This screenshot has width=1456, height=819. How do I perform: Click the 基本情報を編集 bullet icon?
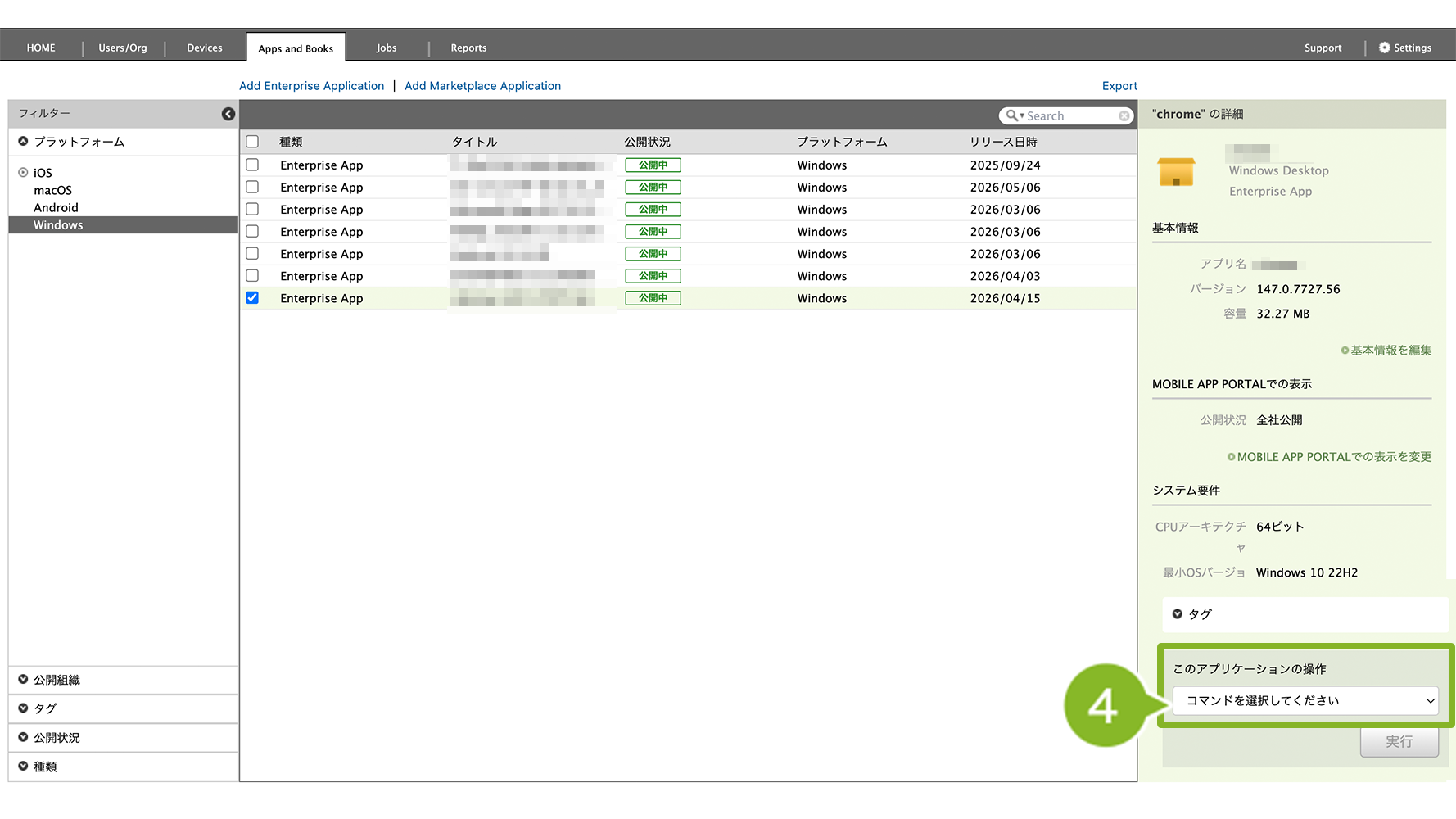[x=1345, y=351]
